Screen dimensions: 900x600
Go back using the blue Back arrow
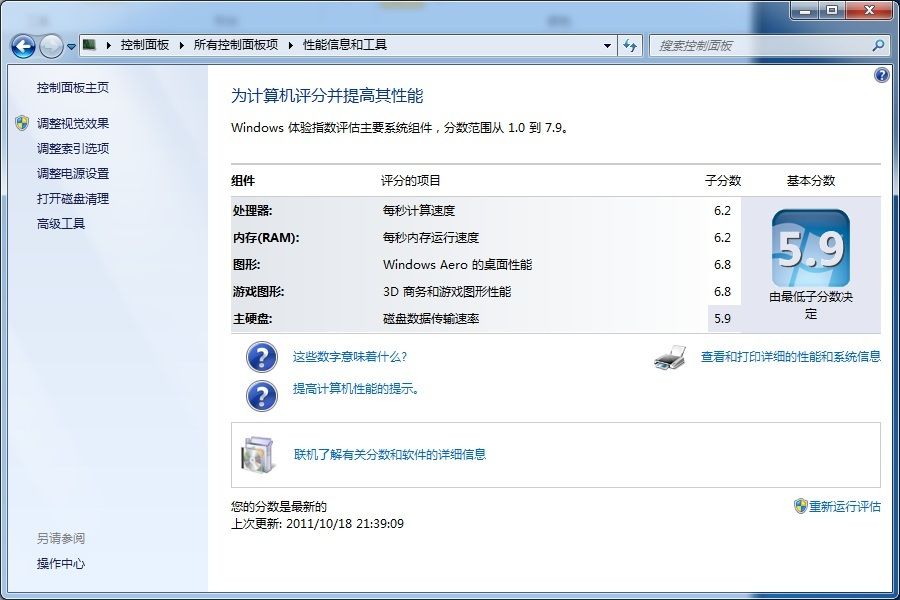24,46
